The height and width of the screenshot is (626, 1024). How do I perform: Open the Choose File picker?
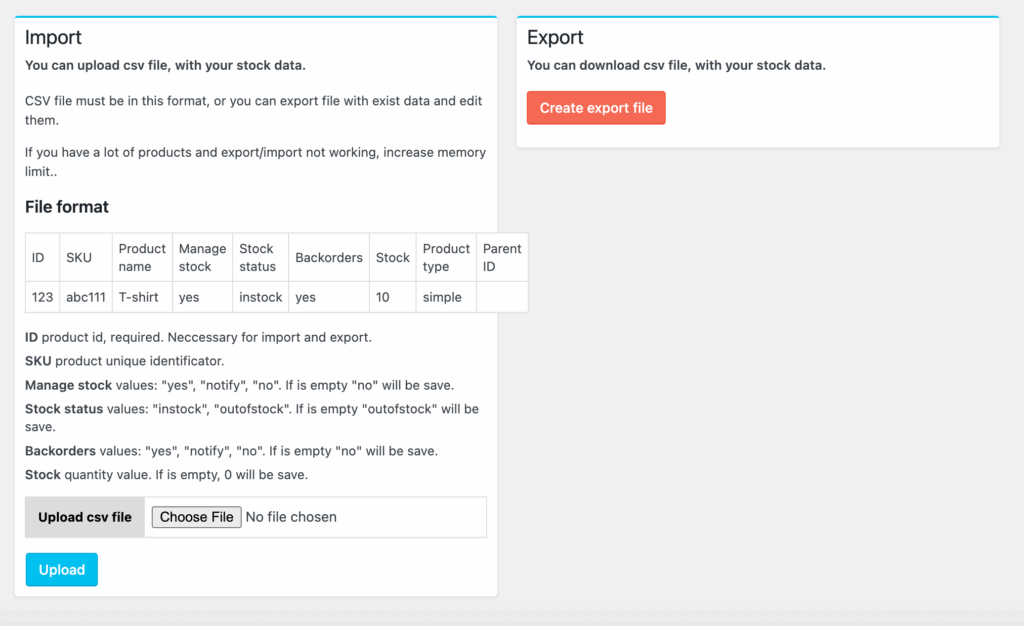coord(196,517)
